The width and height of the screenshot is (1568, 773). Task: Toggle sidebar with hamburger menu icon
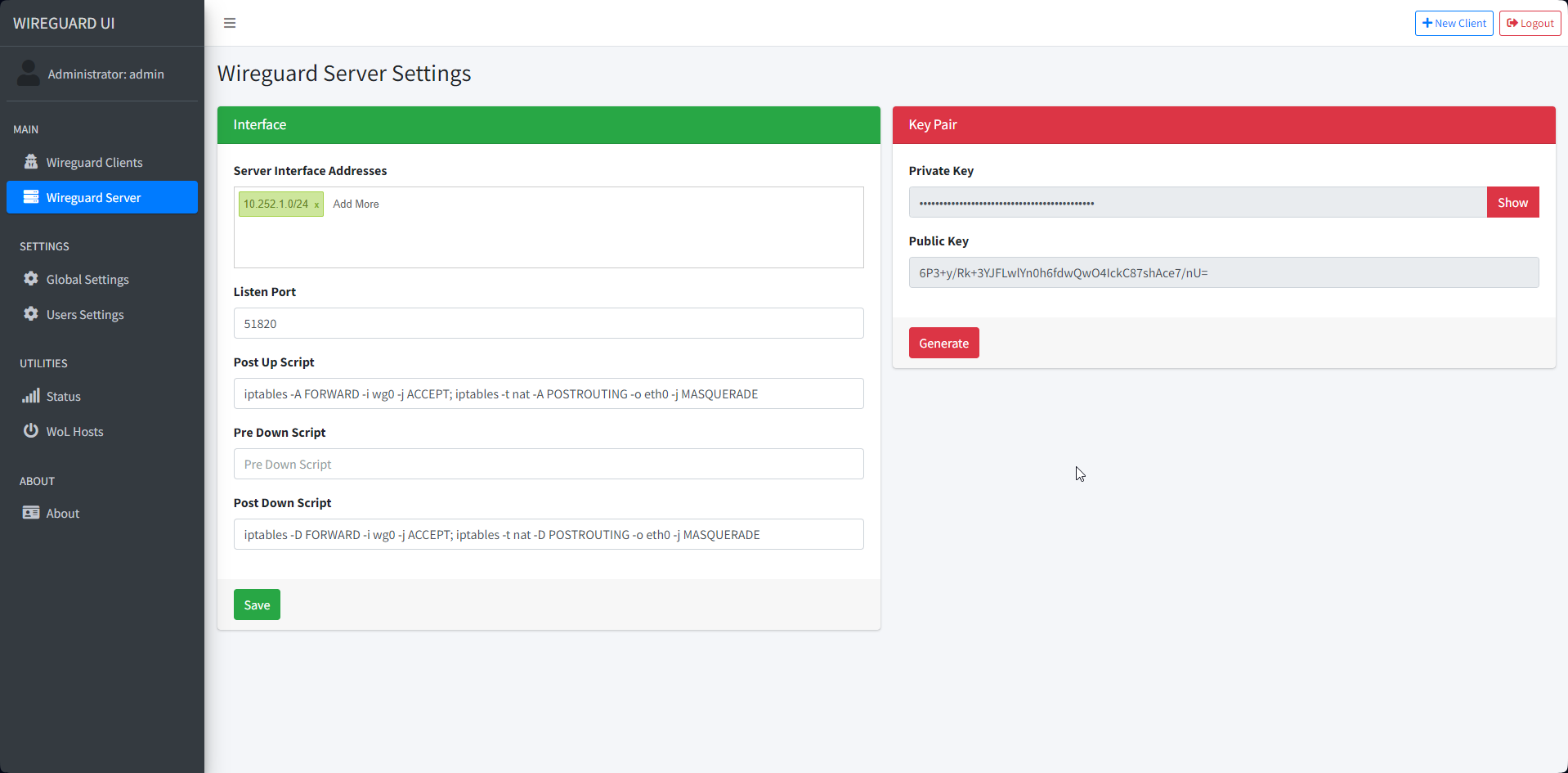click(x=230, y=23)
